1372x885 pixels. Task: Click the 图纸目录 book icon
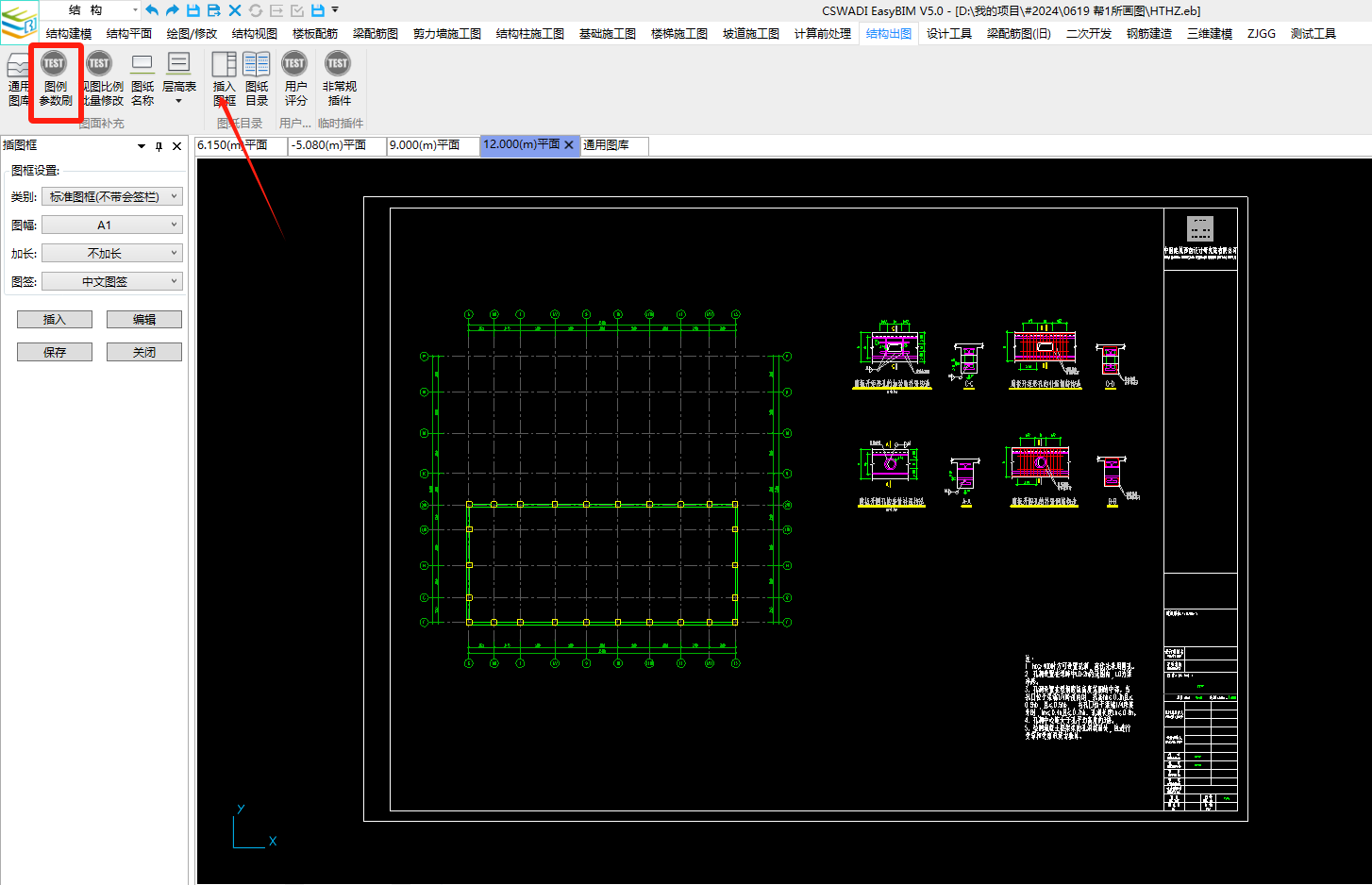[257, 64]
